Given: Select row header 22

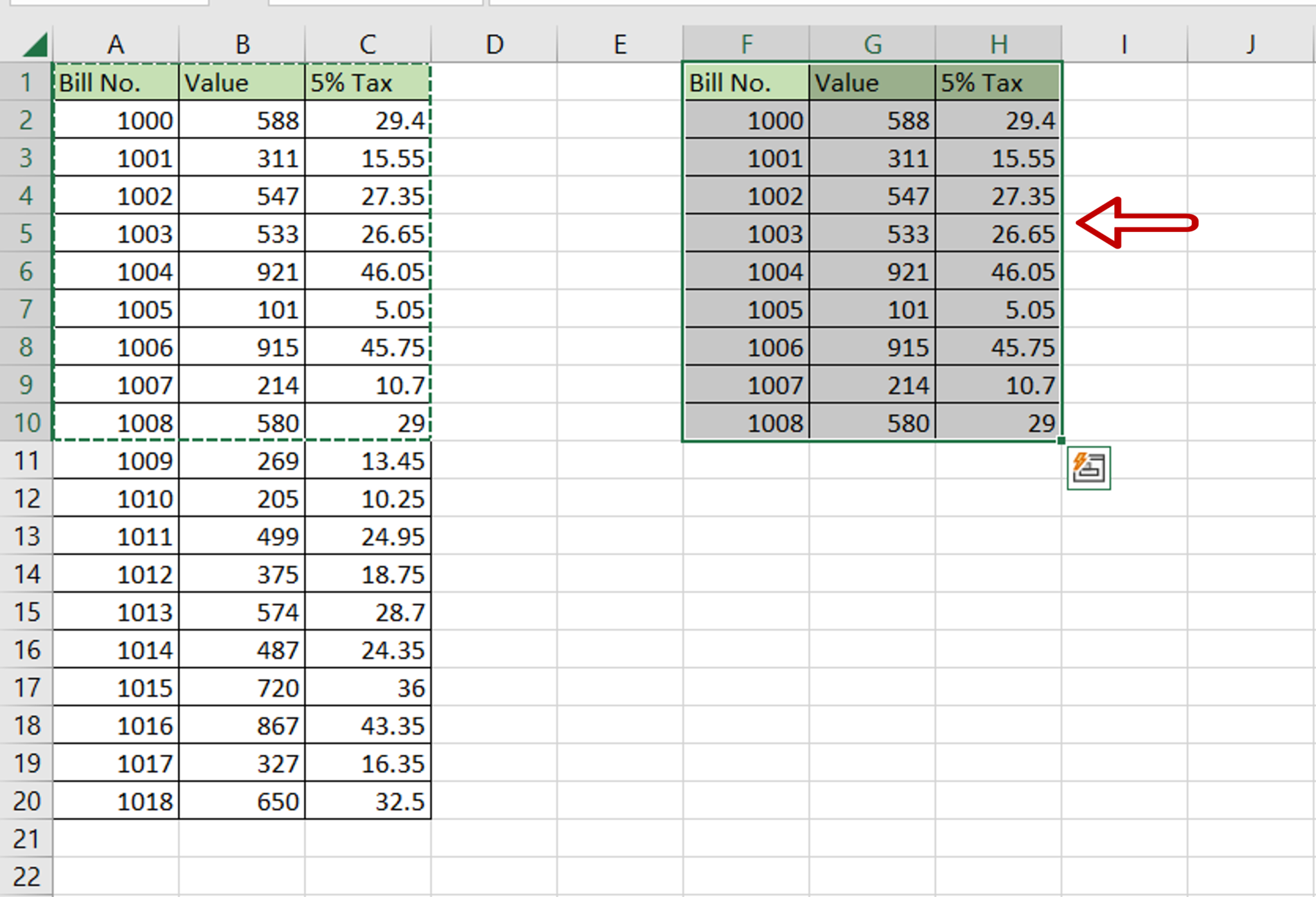Looking at the screenshot, I should click(x=26, y=875).
